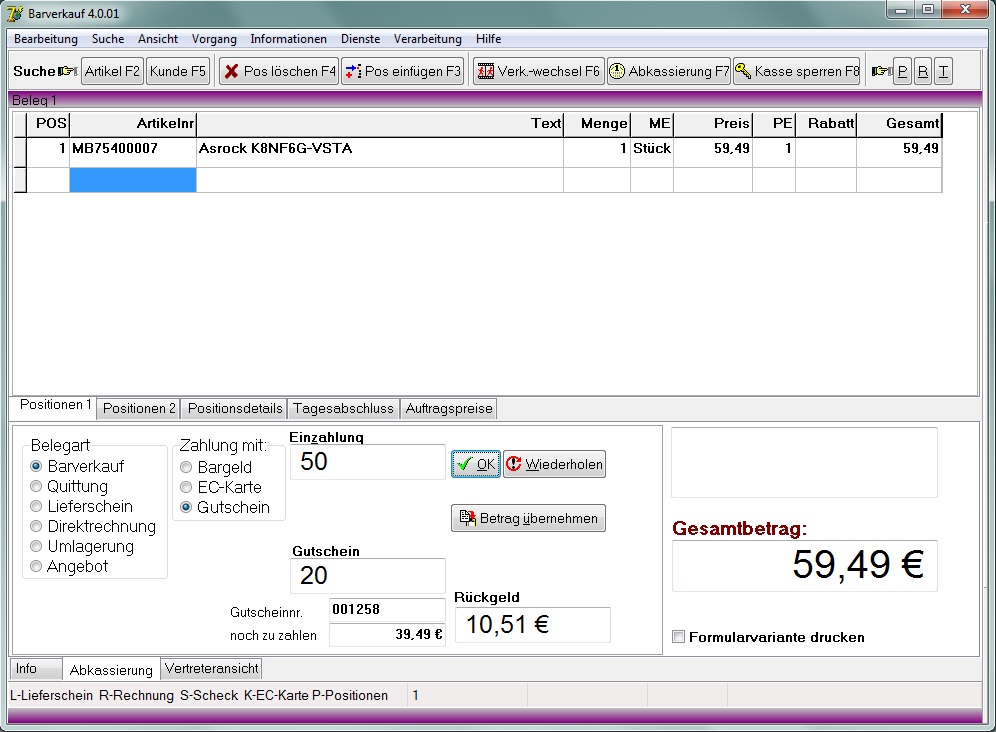This screenshot has height=732, width=996.
Task: Select Bargeld payment method
Action: pos(186,467)
